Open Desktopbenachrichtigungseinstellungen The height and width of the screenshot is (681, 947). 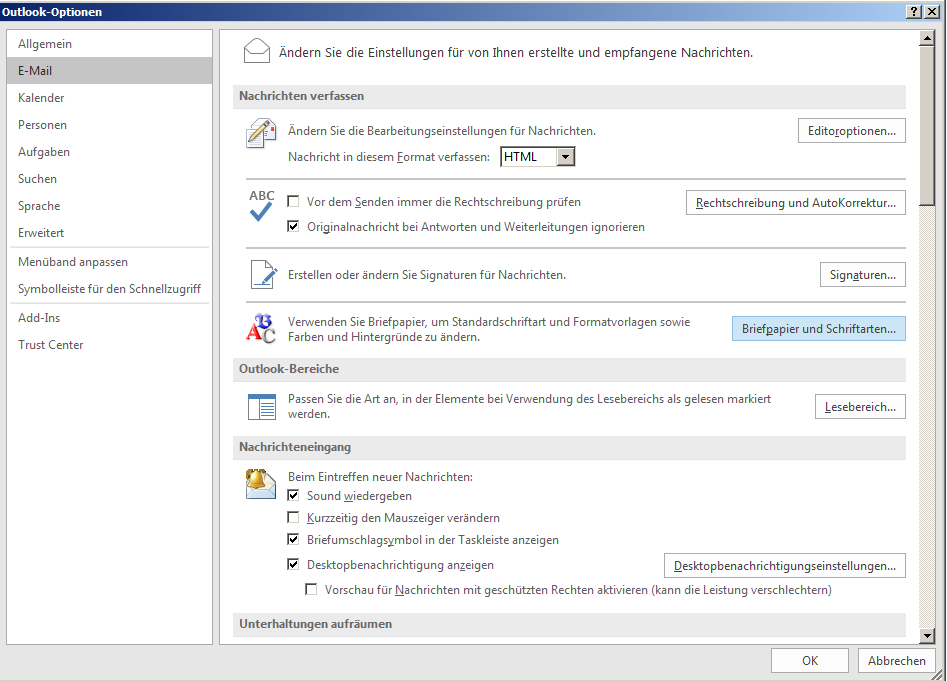pyautogui.click(x=785, y=566)
